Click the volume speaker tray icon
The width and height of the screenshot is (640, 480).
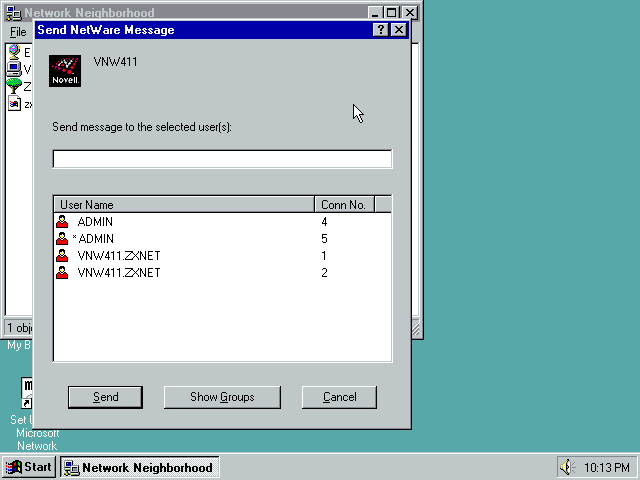(x=567, y=467)
